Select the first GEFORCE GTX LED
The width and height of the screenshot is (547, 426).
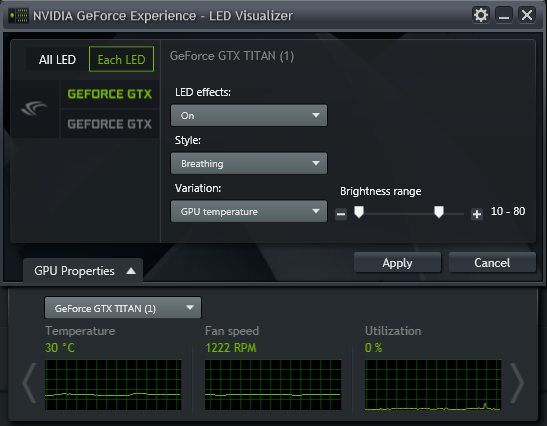[x=110, y=94]
